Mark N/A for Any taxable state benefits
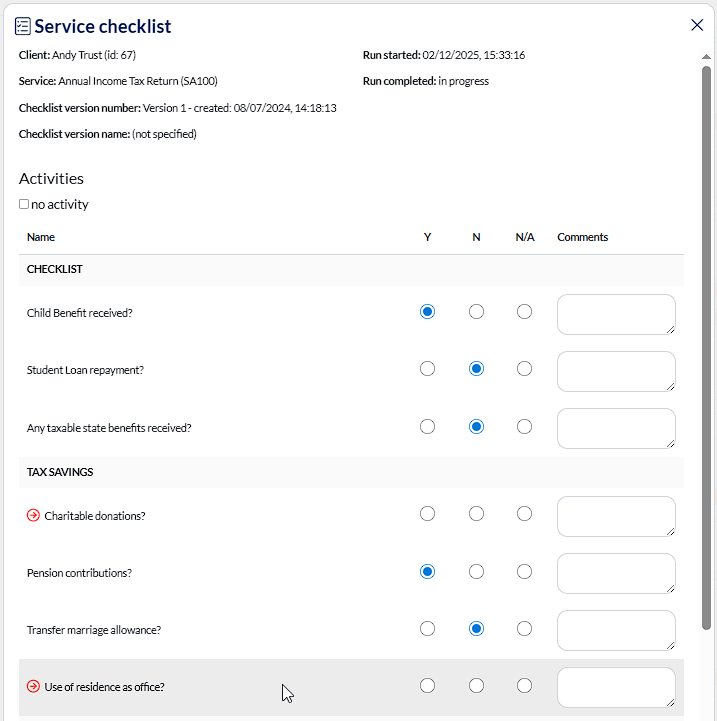This screenshot has width=717, height=721. pyautogui.click(x=524, y=427)
